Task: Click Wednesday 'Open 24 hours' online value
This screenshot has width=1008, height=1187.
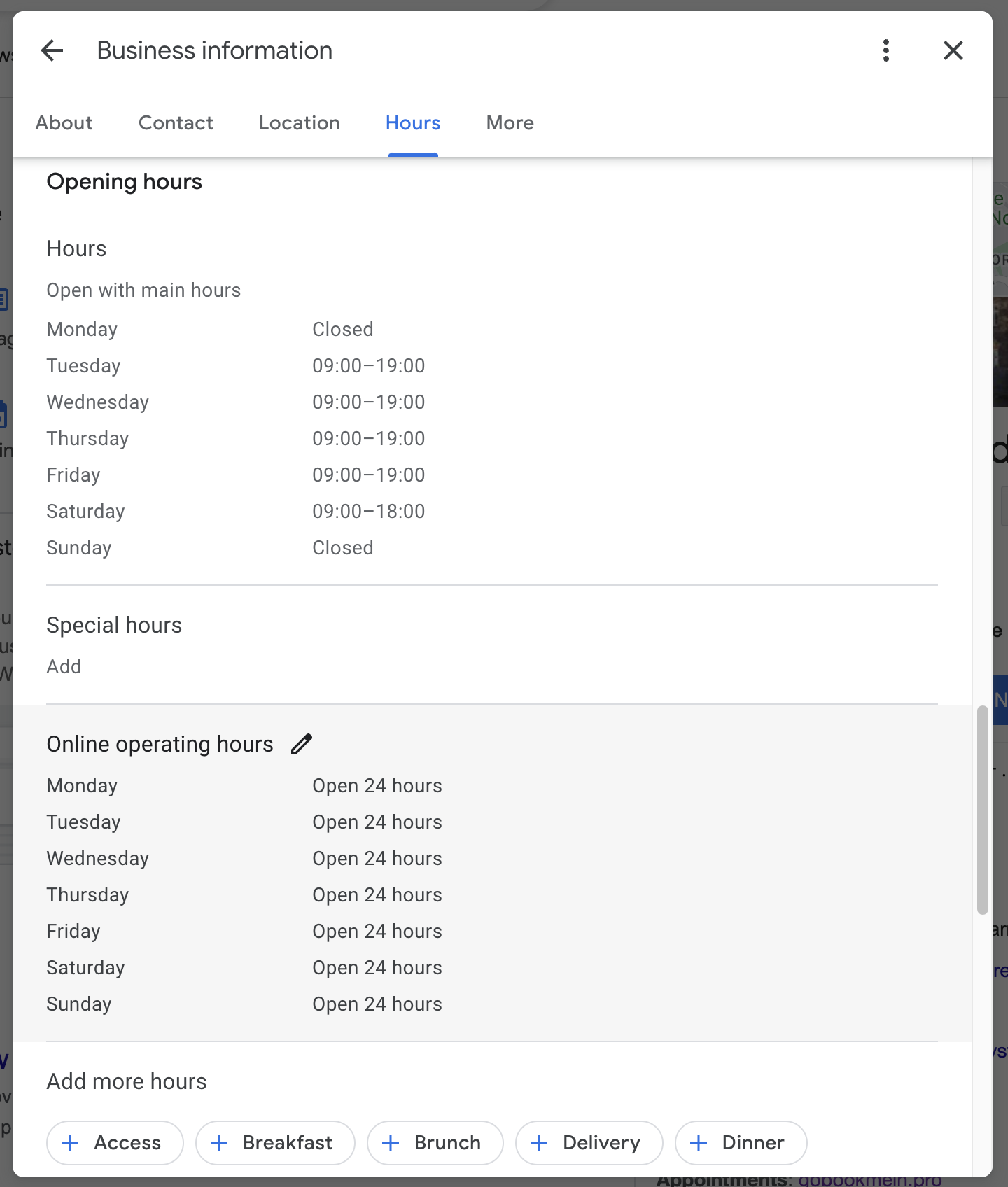Action: (377, 858)
